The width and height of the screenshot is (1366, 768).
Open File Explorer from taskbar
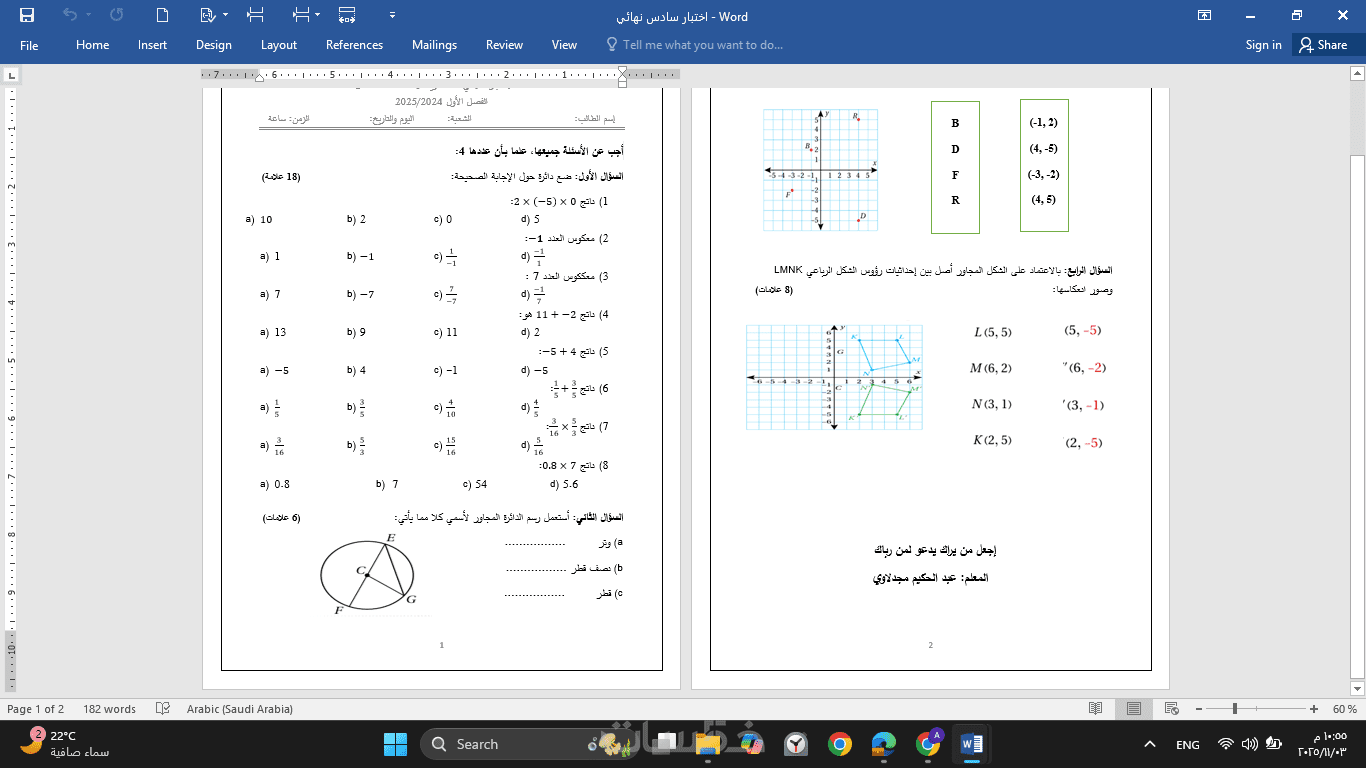(x=708, y=744)
